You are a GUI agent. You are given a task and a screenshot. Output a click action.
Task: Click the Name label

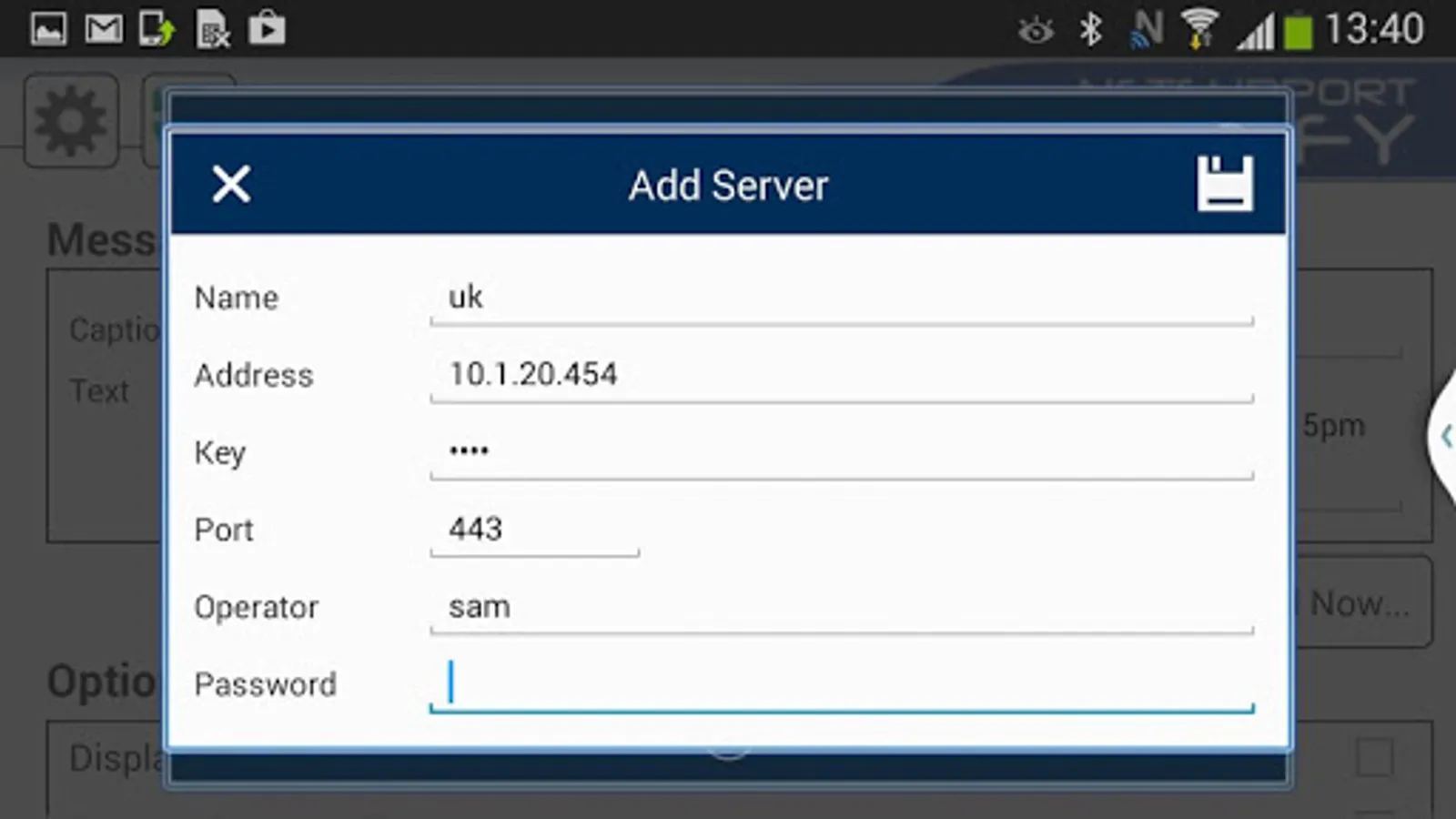tap(237, 298)
